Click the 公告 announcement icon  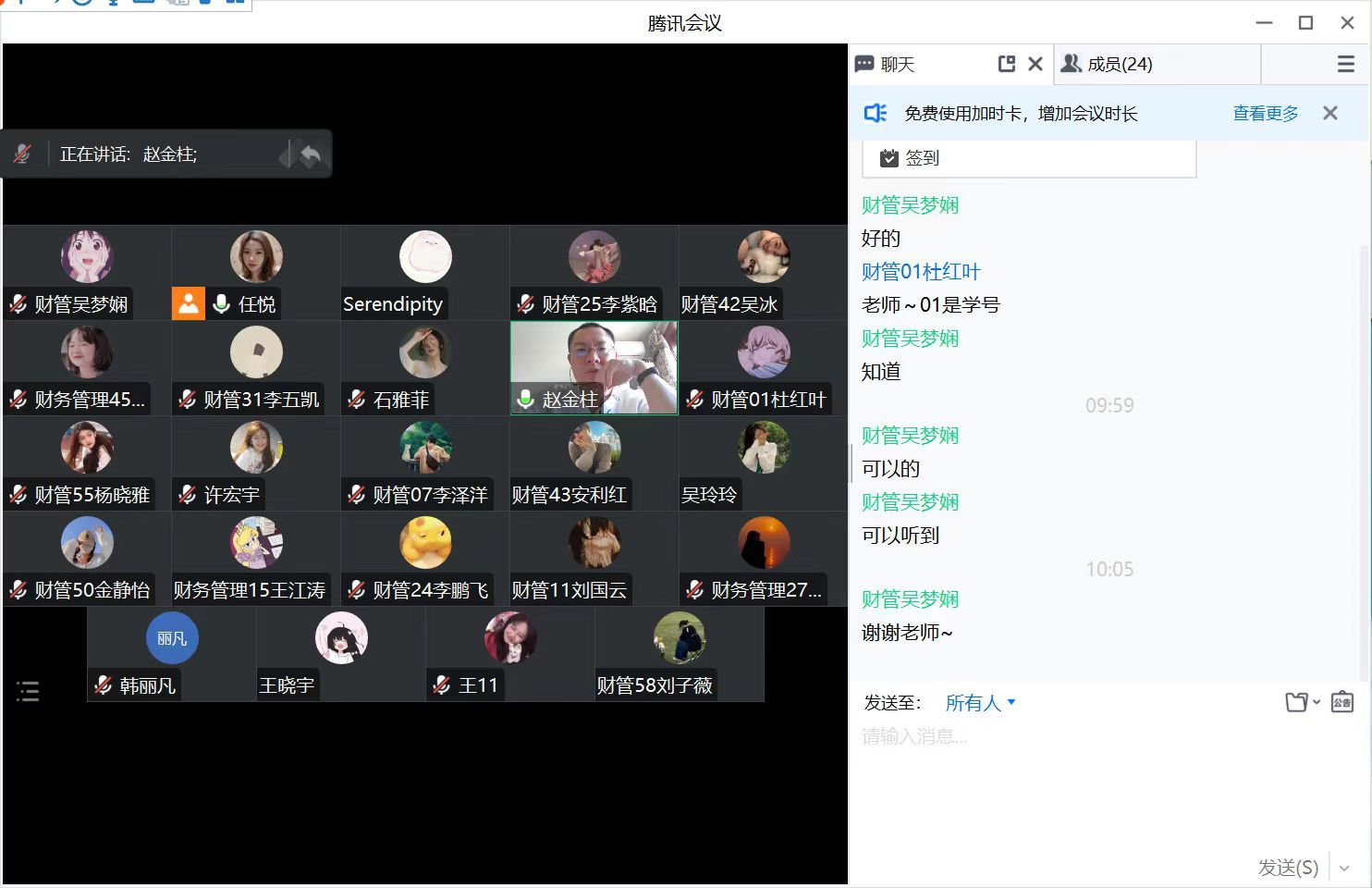[1342, 702]
